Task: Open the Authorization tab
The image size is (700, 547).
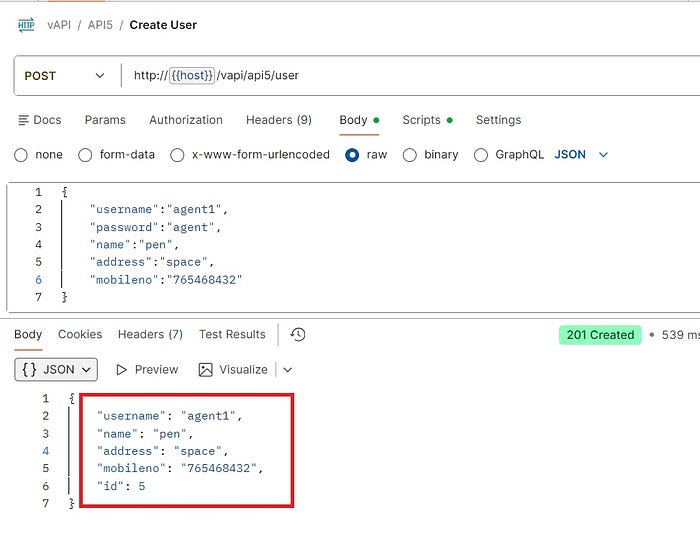Action: click(x=186, y=120)
